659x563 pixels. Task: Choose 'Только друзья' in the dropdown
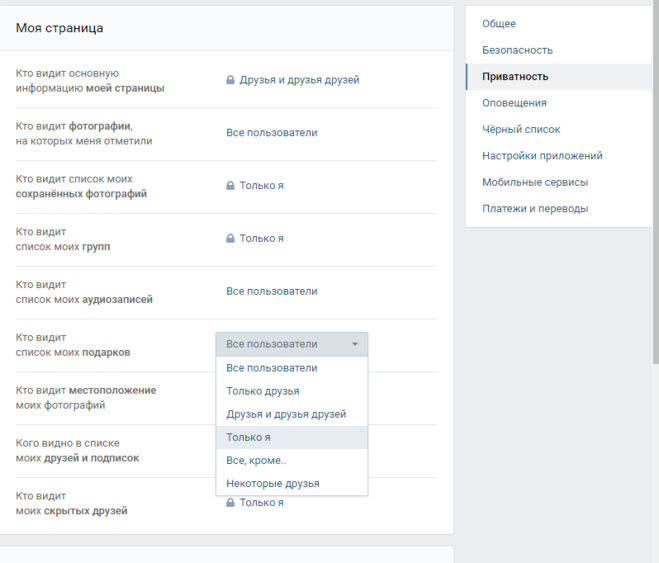pos(263,391)
